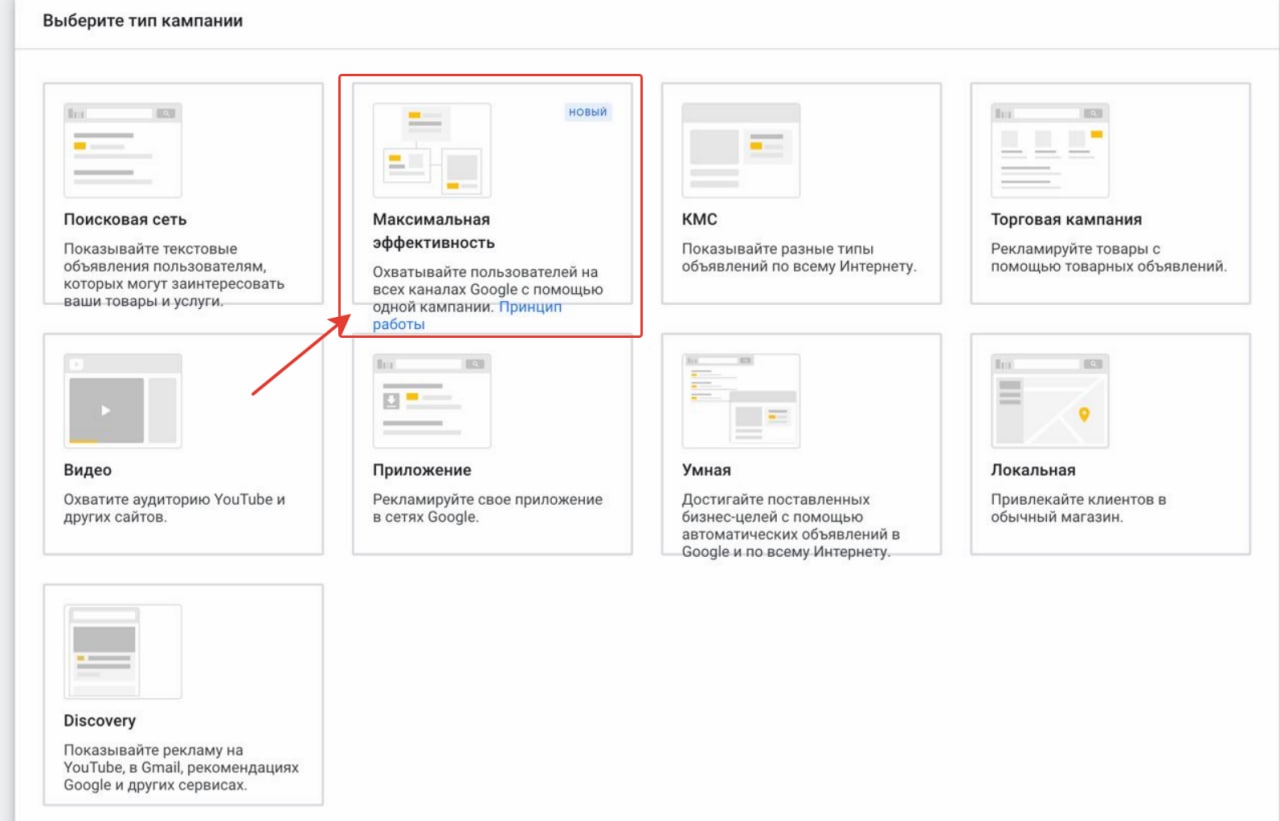Click the Максимальная эффективность campaign illustration
Screen dimensions: 1280x821
(432, 150)
